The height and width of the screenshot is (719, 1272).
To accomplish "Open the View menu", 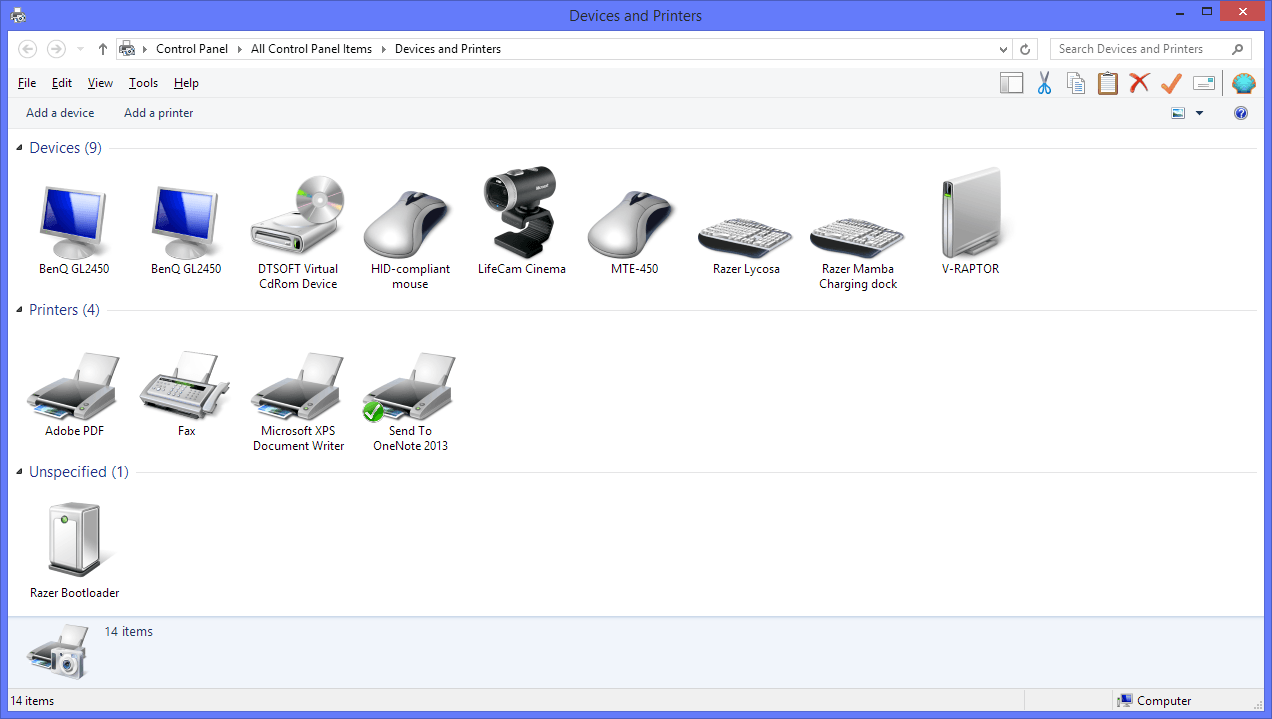I will [100, 83].
